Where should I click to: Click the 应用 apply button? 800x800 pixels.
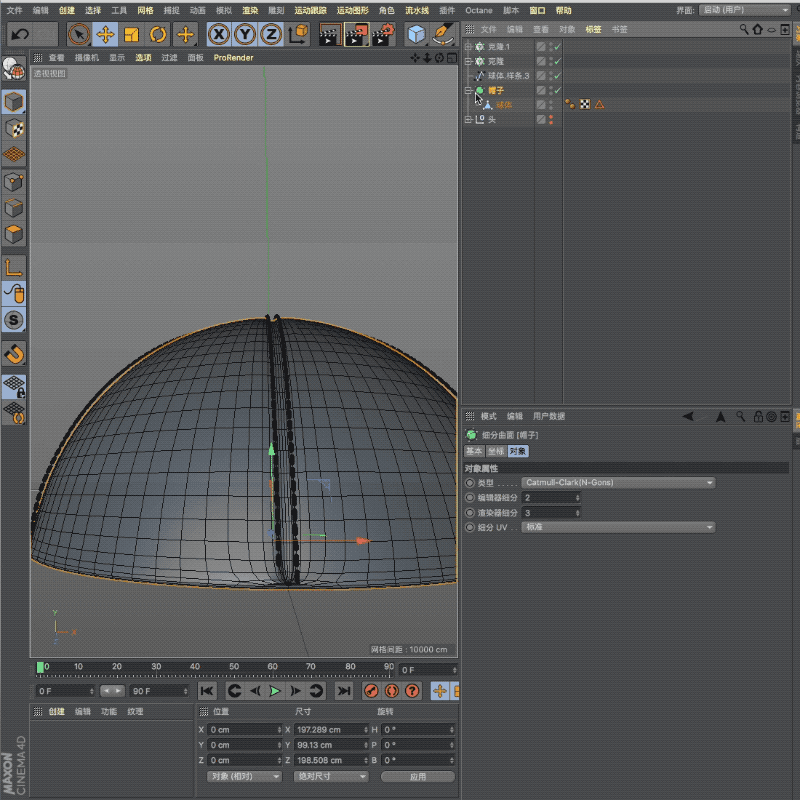pyautogui.click(x=417, y=776)
